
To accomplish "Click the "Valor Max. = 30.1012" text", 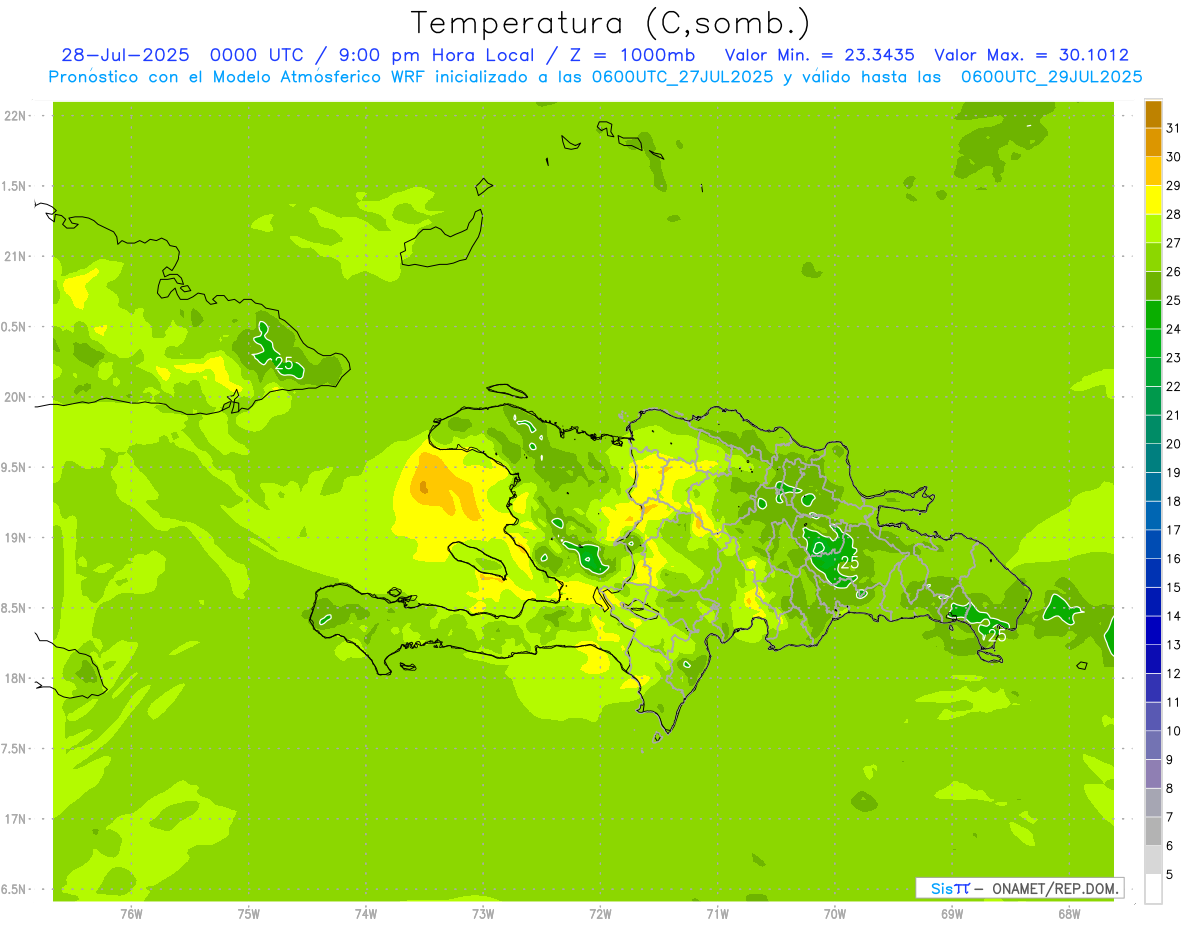I will pyautogui.click(x=1031, y=55).
